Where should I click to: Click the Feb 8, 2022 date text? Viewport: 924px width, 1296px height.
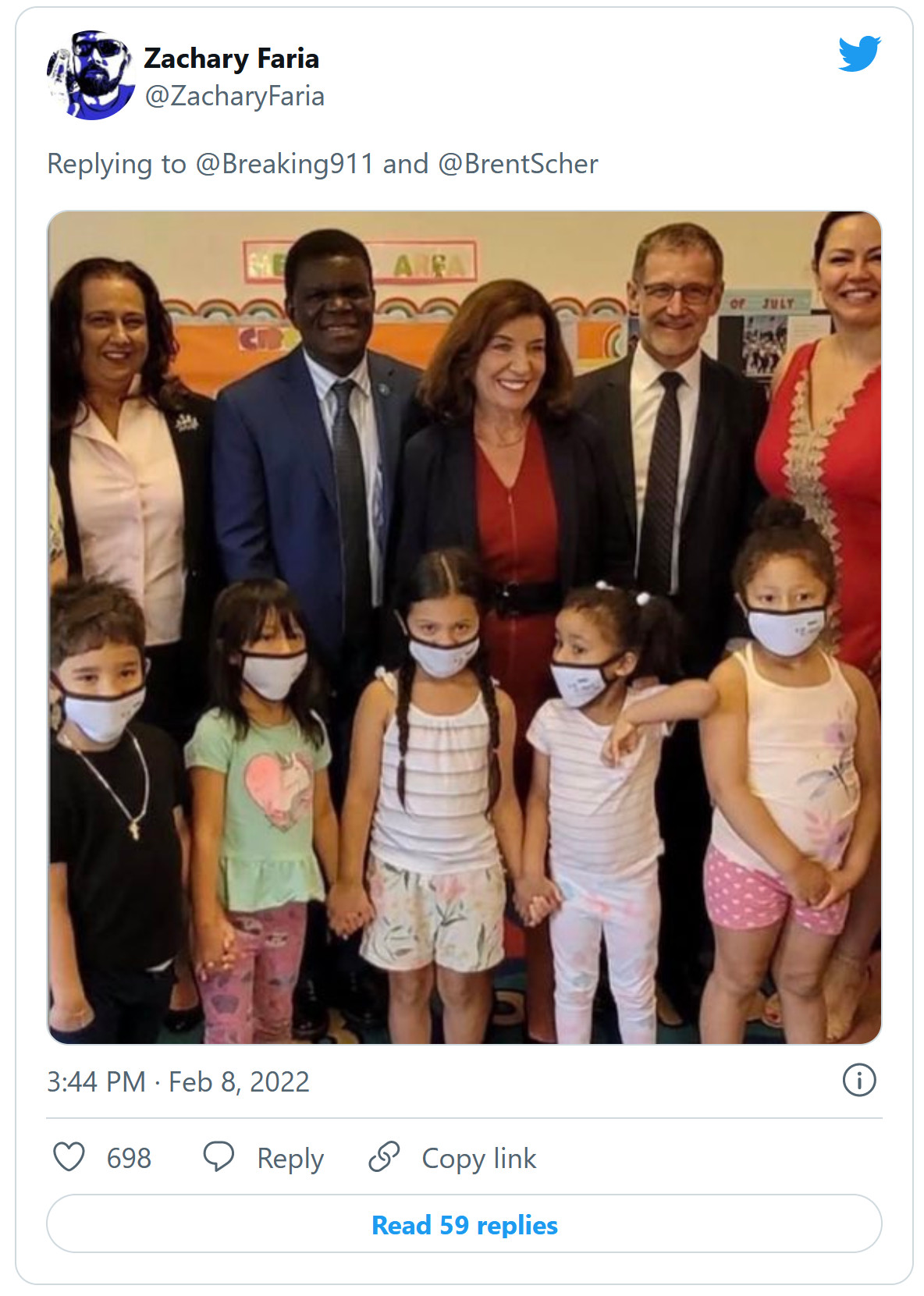239,1082
